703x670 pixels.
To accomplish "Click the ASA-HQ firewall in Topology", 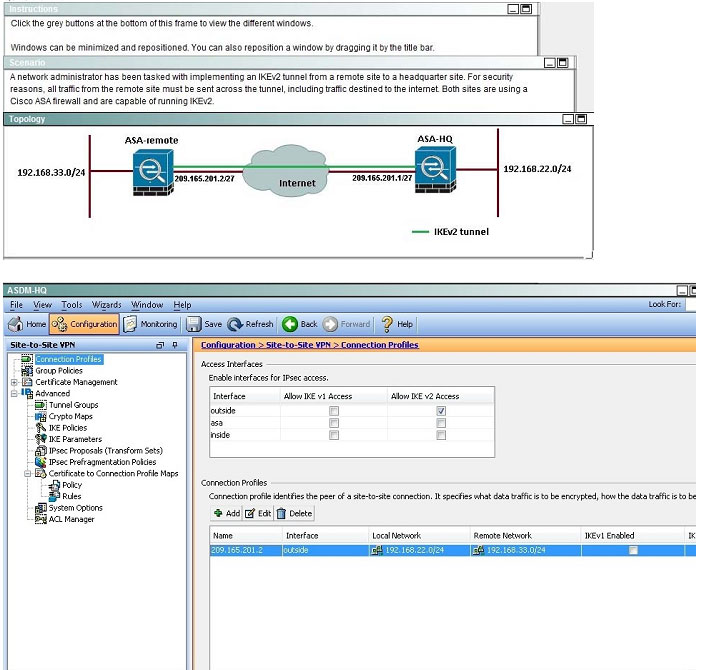I will 435,170.
